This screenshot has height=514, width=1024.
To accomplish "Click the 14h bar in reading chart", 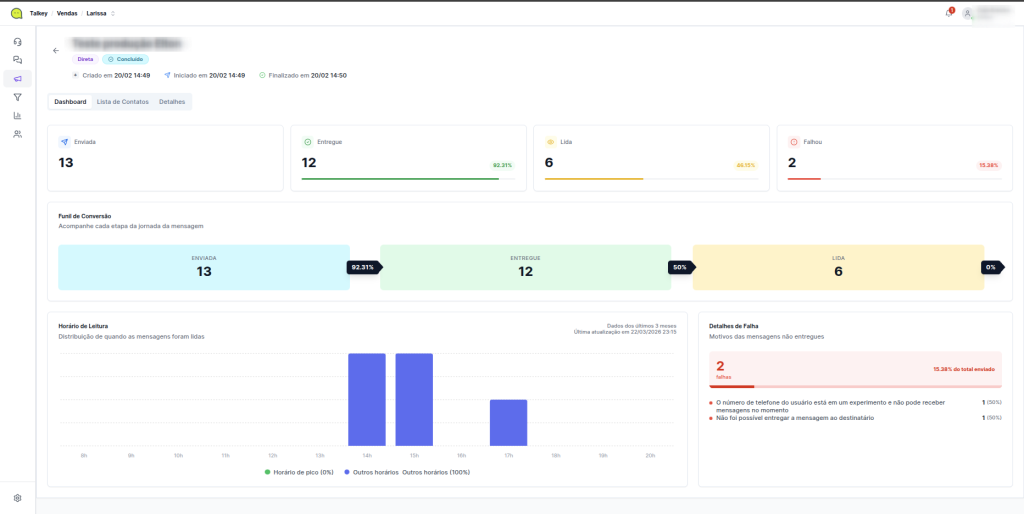I will 366,399.
